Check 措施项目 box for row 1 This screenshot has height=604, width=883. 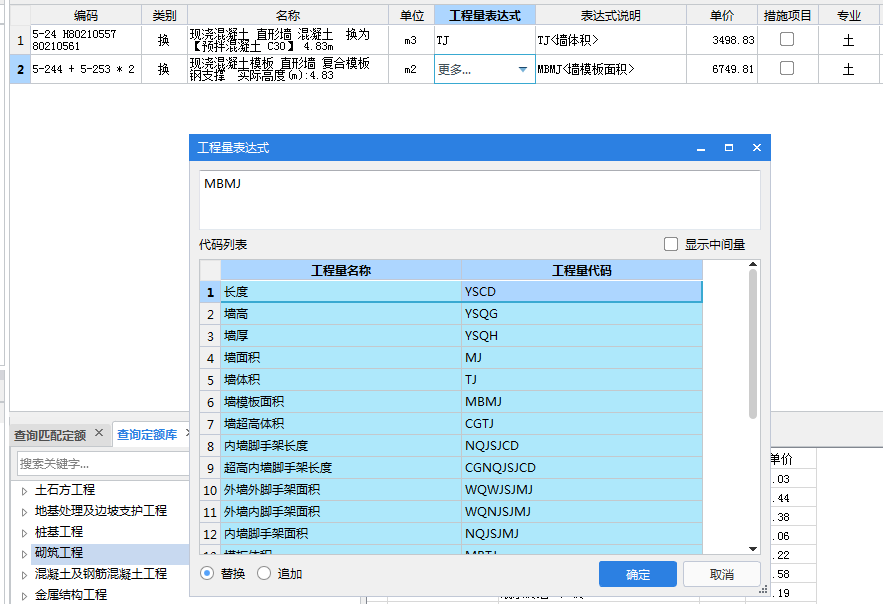coord(787,39)
